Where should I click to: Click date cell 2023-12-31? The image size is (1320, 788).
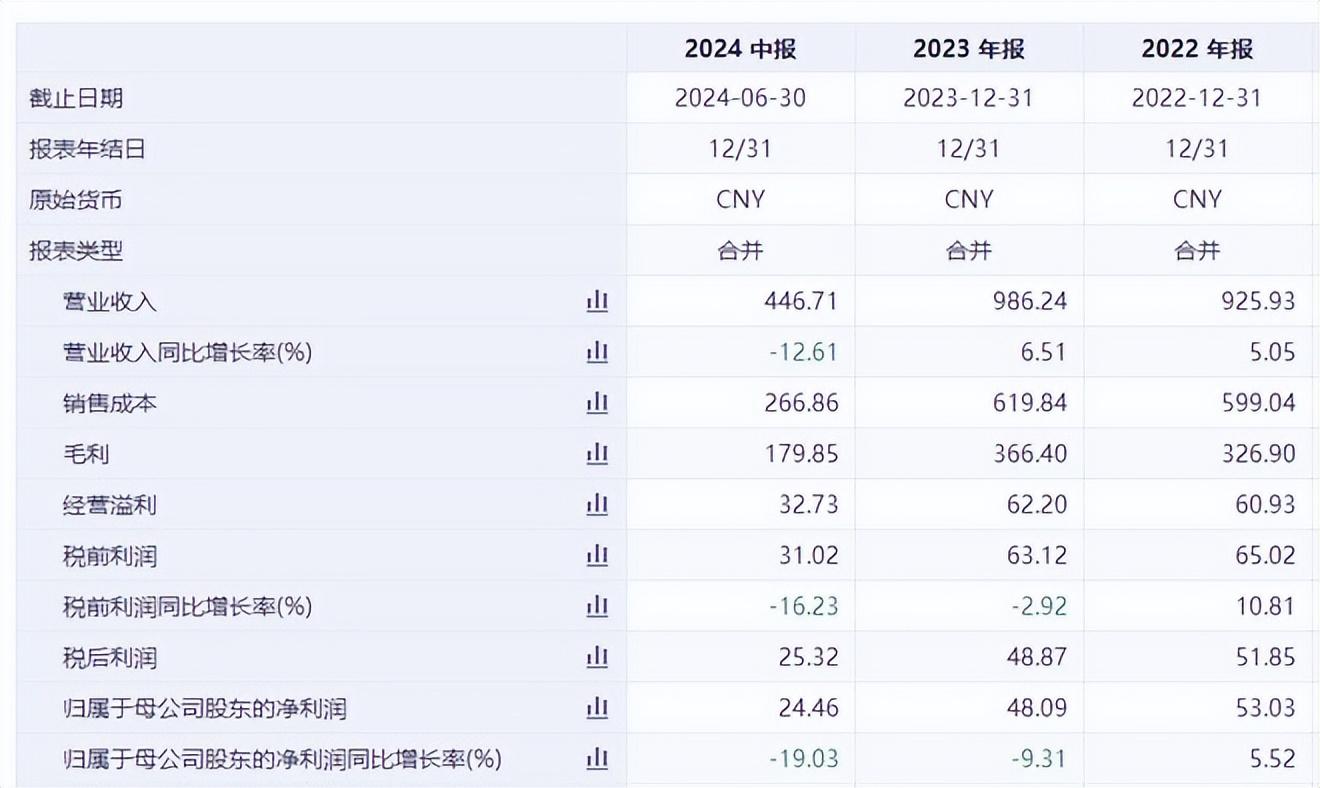click(x=969, y=98)
